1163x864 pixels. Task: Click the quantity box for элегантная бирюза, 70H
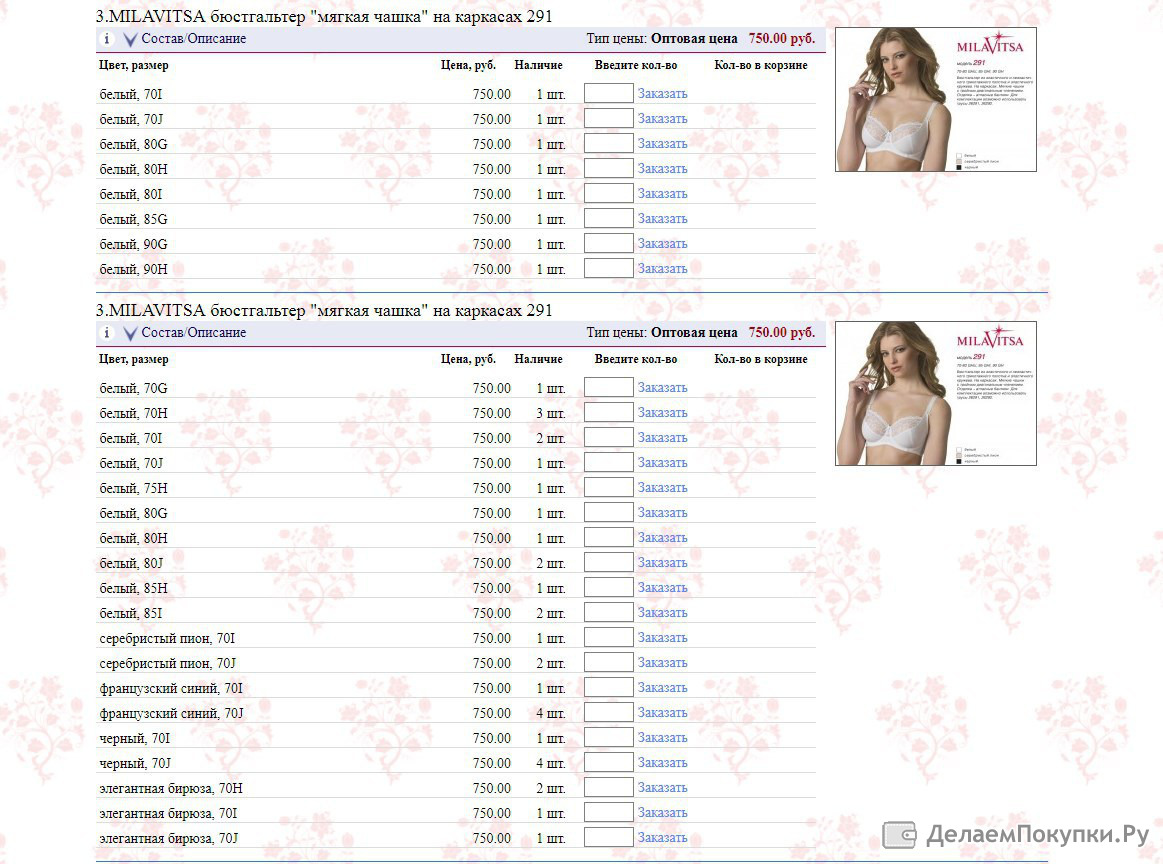(x=608, y=787)
